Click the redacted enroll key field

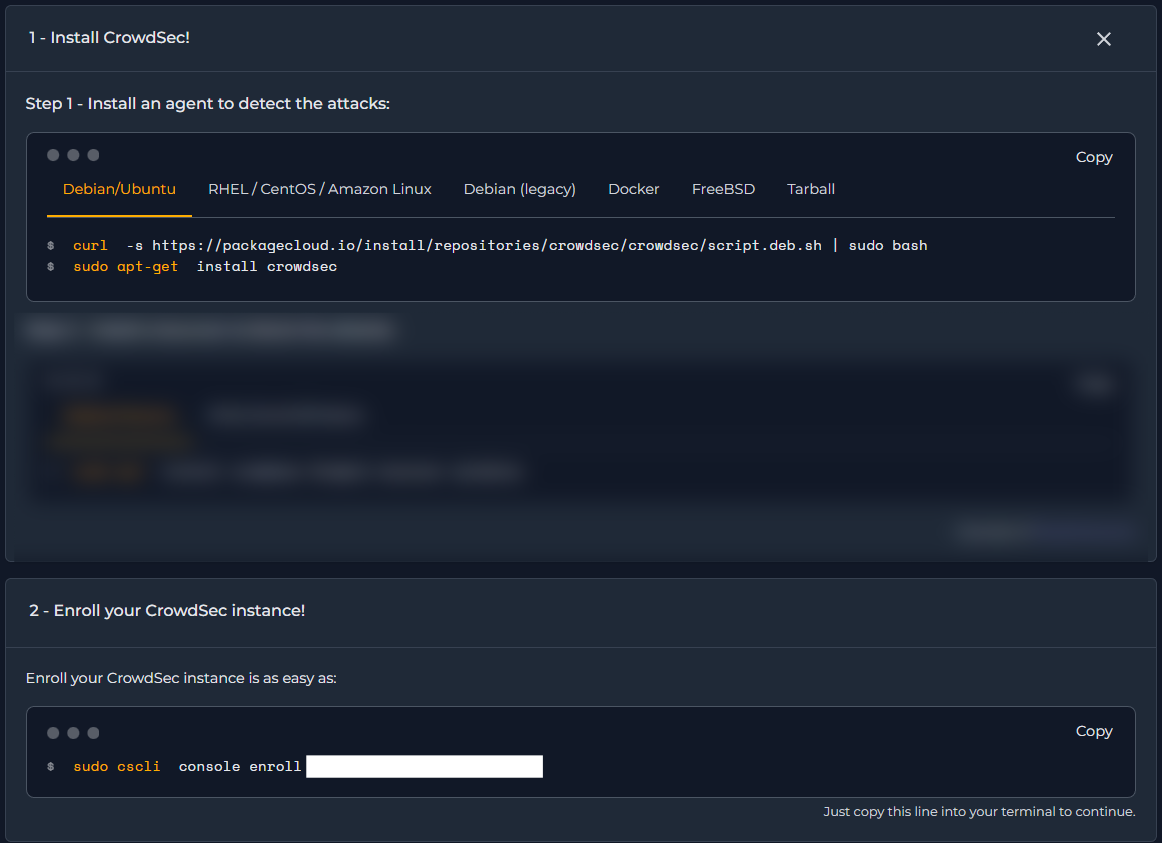tap(425, 767)
